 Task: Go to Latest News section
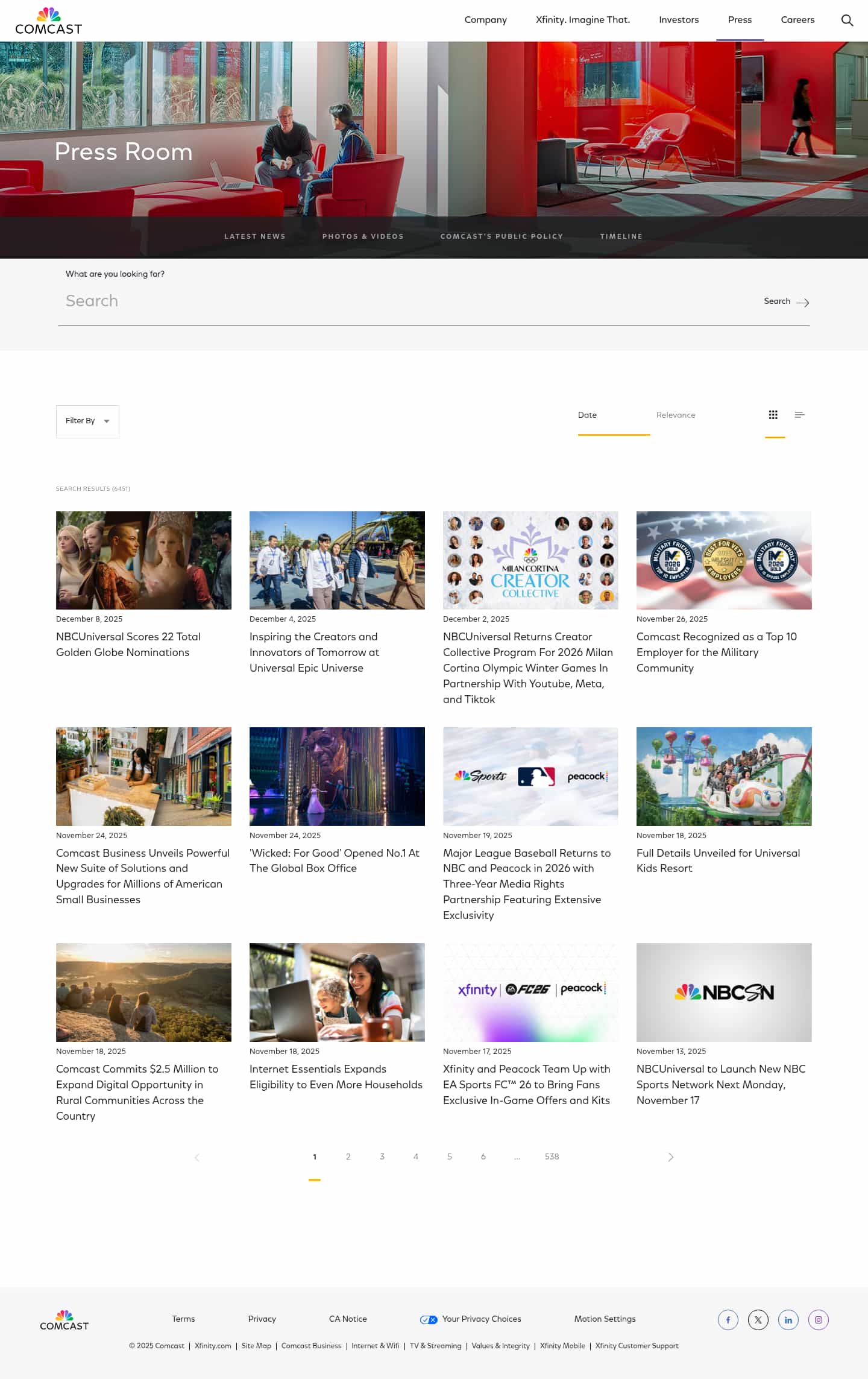point(255,236)
